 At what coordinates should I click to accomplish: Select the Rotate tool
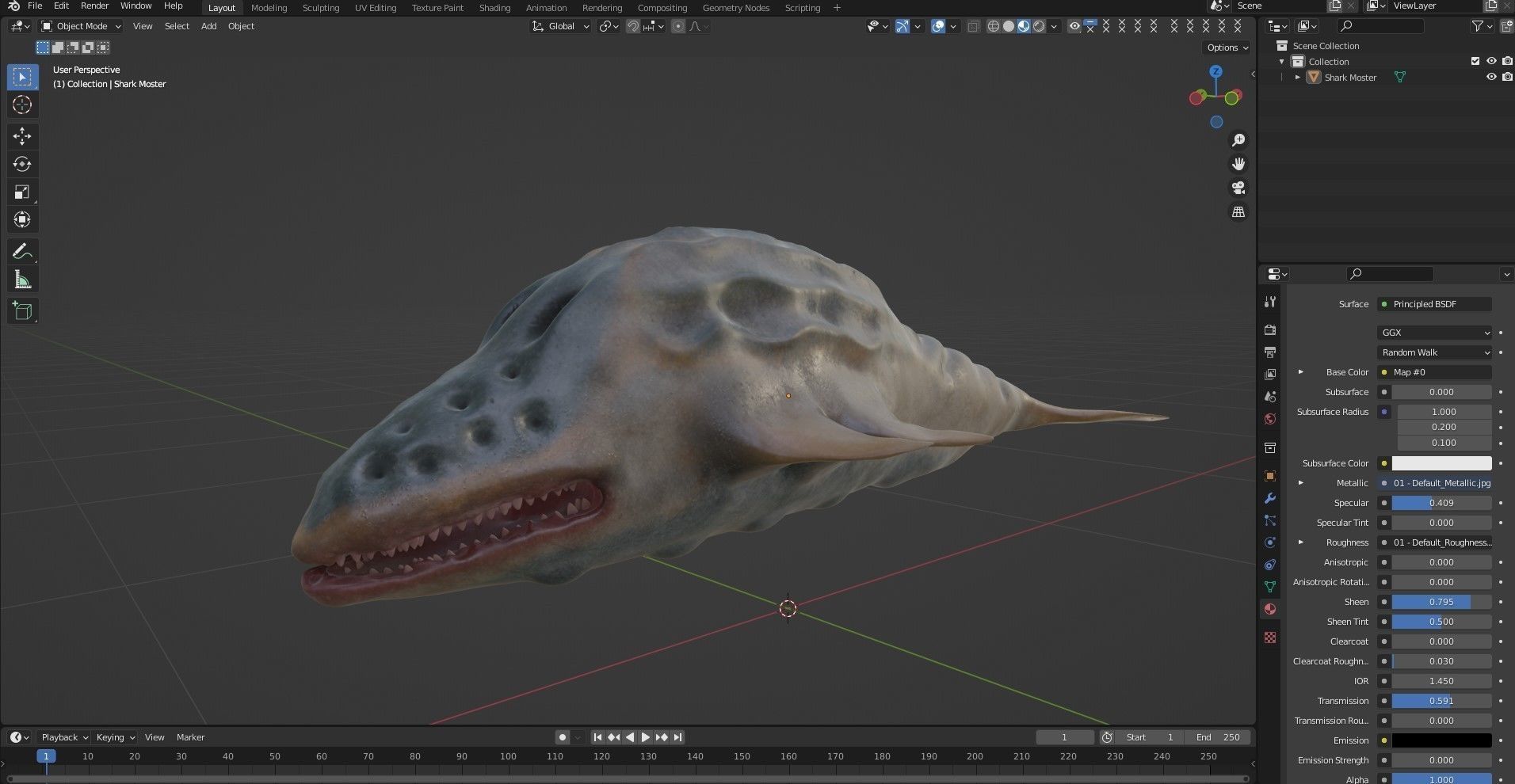click(x=22, y=164)
